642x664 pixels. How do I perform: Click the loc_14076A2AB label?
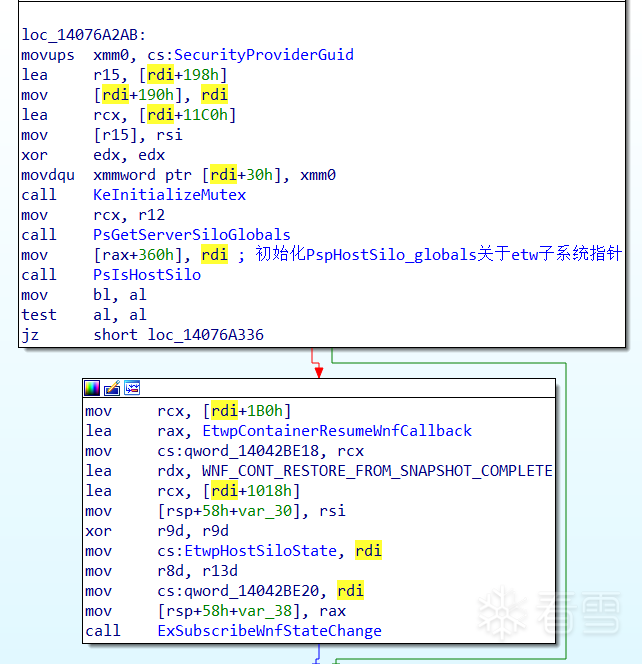(x=83, y=35)
